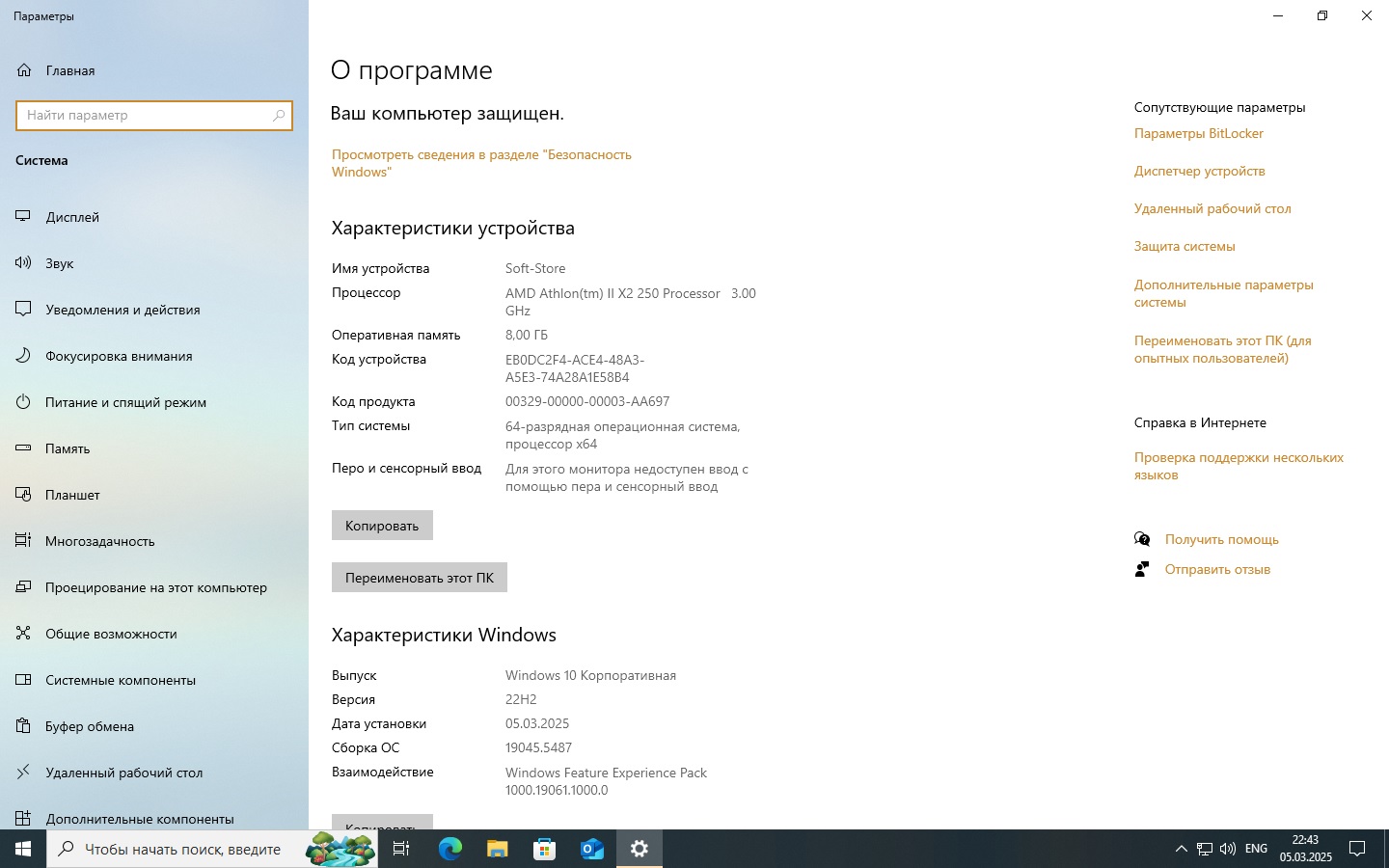Select edition Windows 10 Корпоративная

click(x=590, y=675)
